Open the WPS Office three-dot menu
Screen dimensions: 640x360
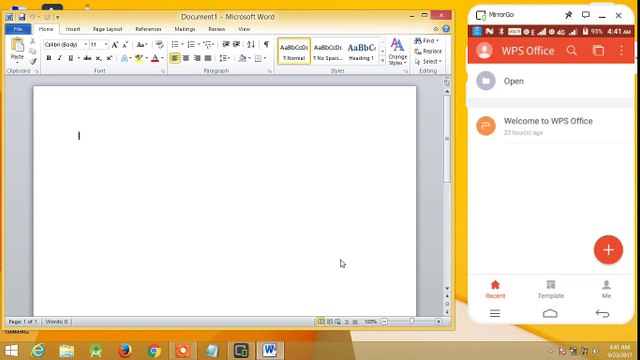(621, 51)
